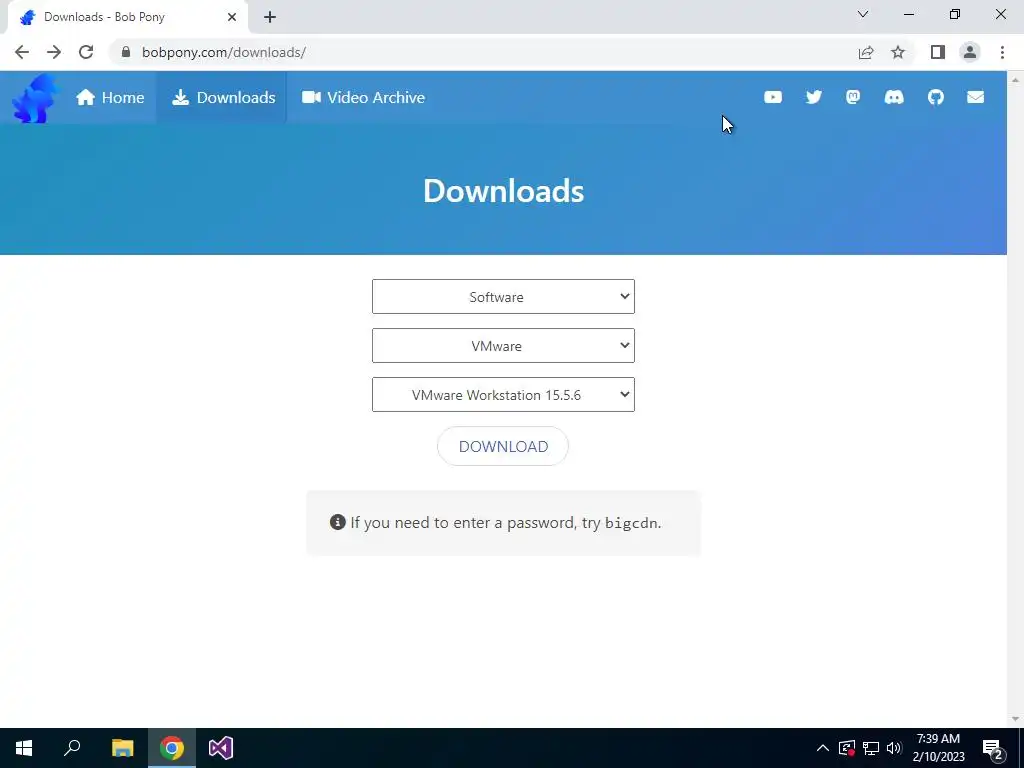Click the taskbar clock showing 7:39 AM
Screen dimensions: 1024x768
coord(938,748)
